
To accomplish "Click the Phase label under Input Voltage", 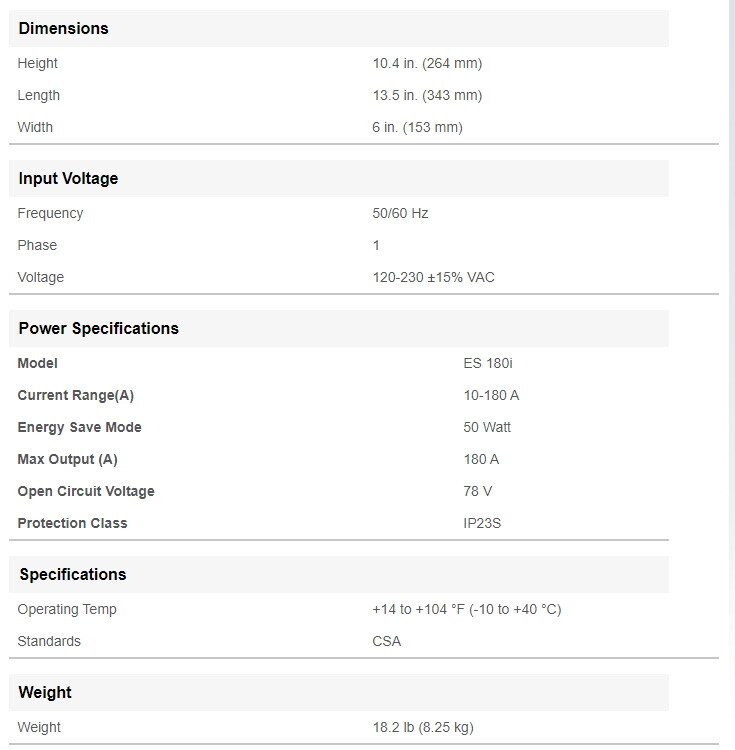I will click(37, 245).
